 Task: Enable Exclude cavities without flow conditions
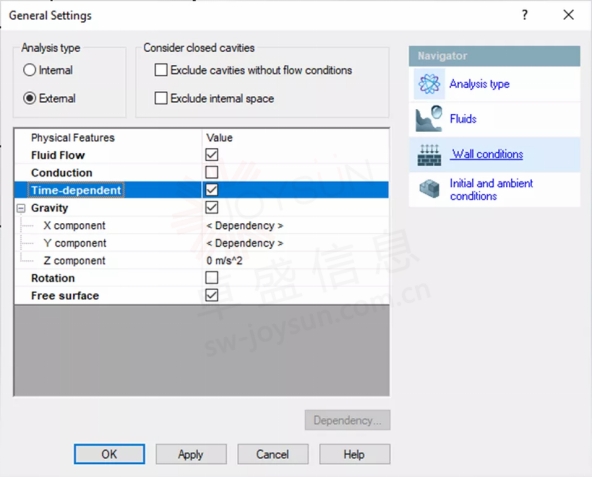coord(161,70)
